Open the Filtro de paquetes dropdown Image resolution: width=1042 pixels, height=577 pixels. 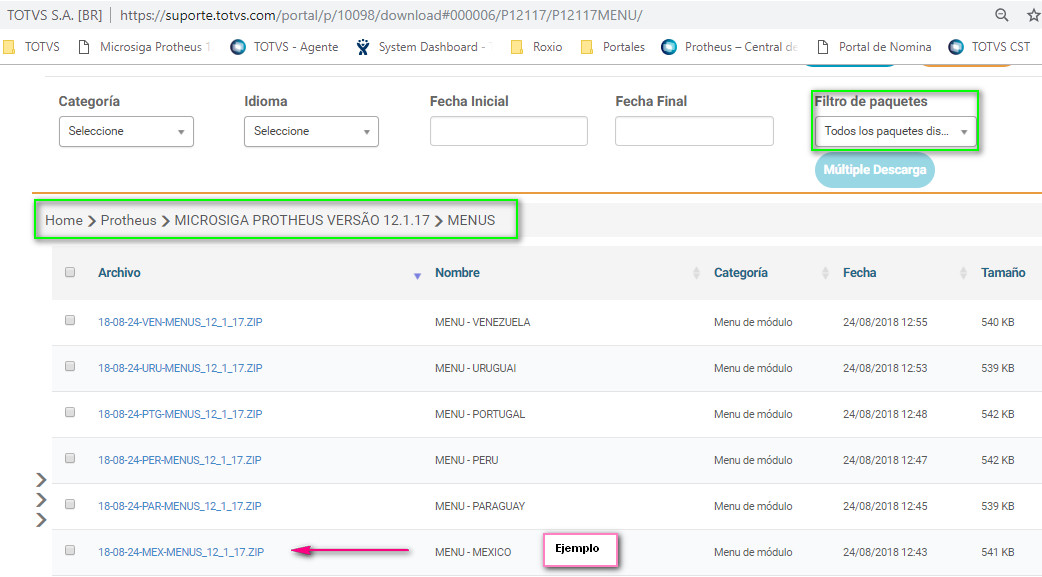point(895,131)
